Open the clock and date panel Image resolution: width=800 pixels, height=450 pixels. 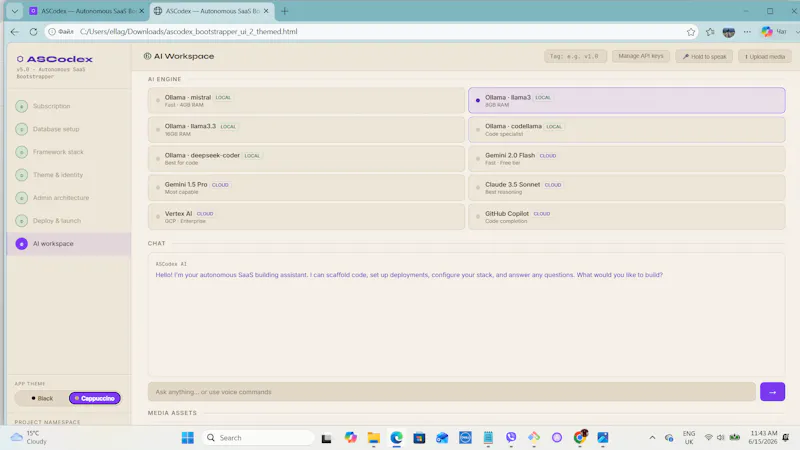(x=763, y=438)
